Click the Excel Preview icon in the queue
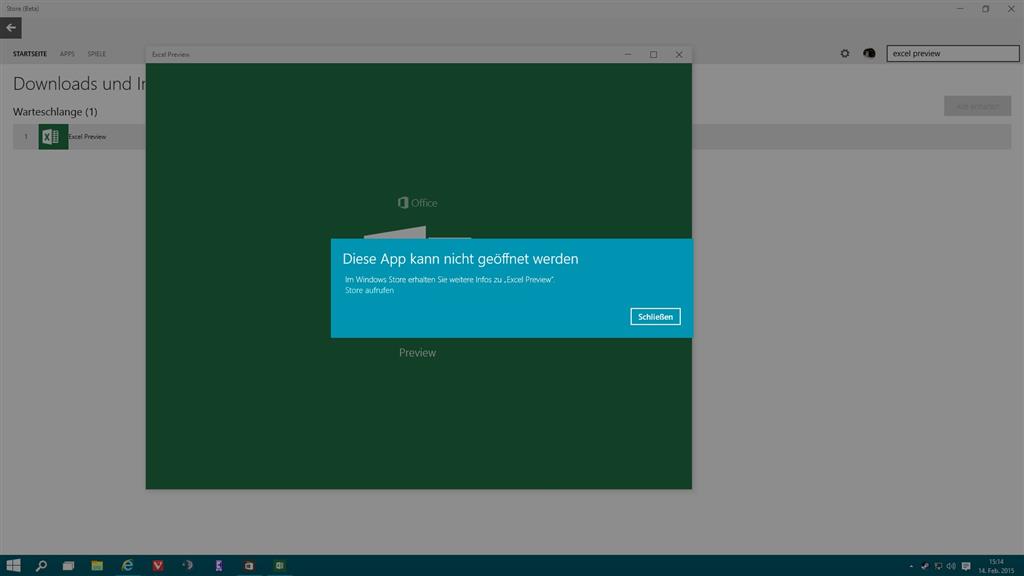1024x576 pixels. pyautogui.click(x=53, y=136)
